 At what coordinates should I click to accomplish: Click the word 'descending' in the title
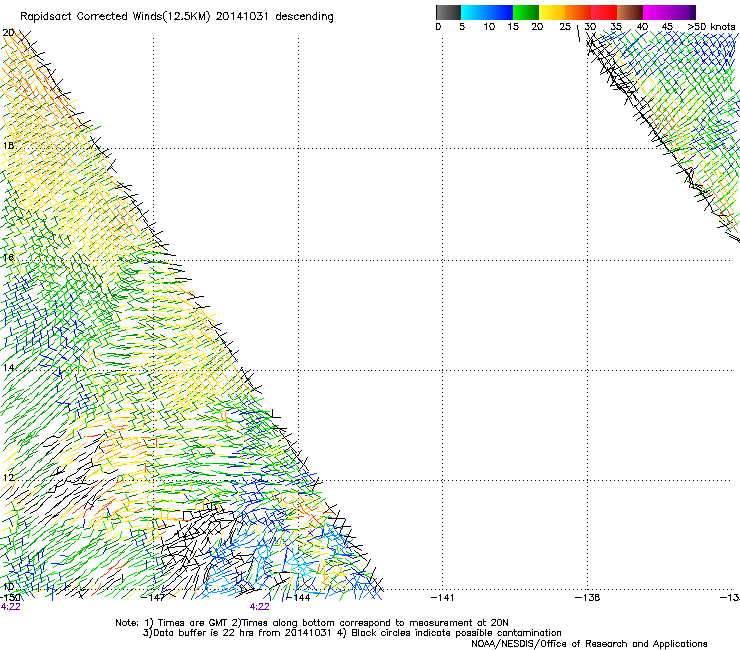point(304,17)
